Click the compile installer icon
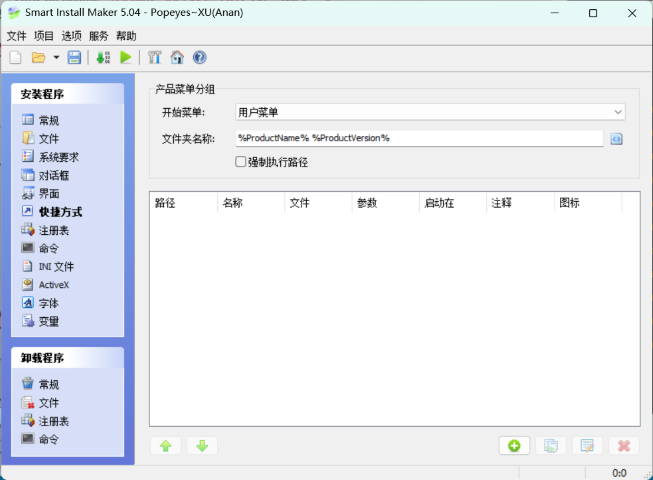 click(x=103, y=58)
